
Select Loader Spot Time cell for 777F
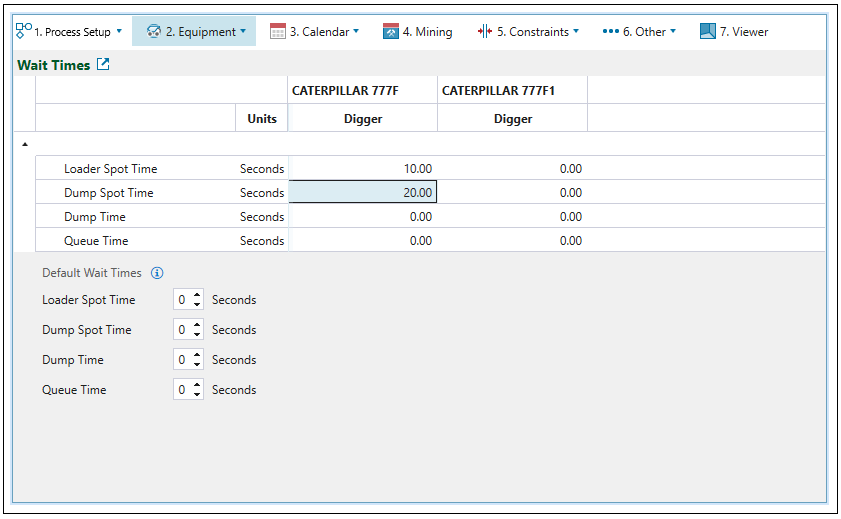[362, 169]
